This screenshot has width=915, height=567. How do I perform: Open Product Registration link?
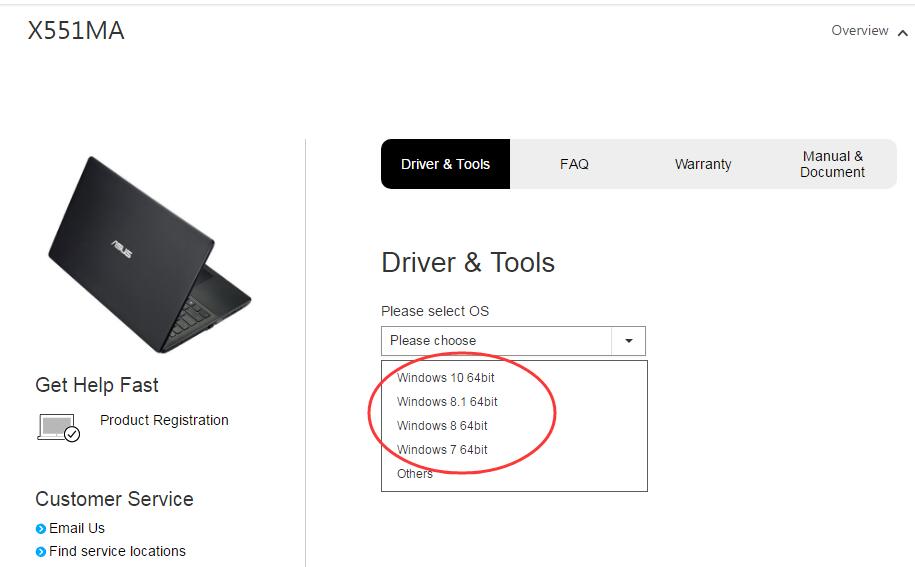[x=164, y=420]
